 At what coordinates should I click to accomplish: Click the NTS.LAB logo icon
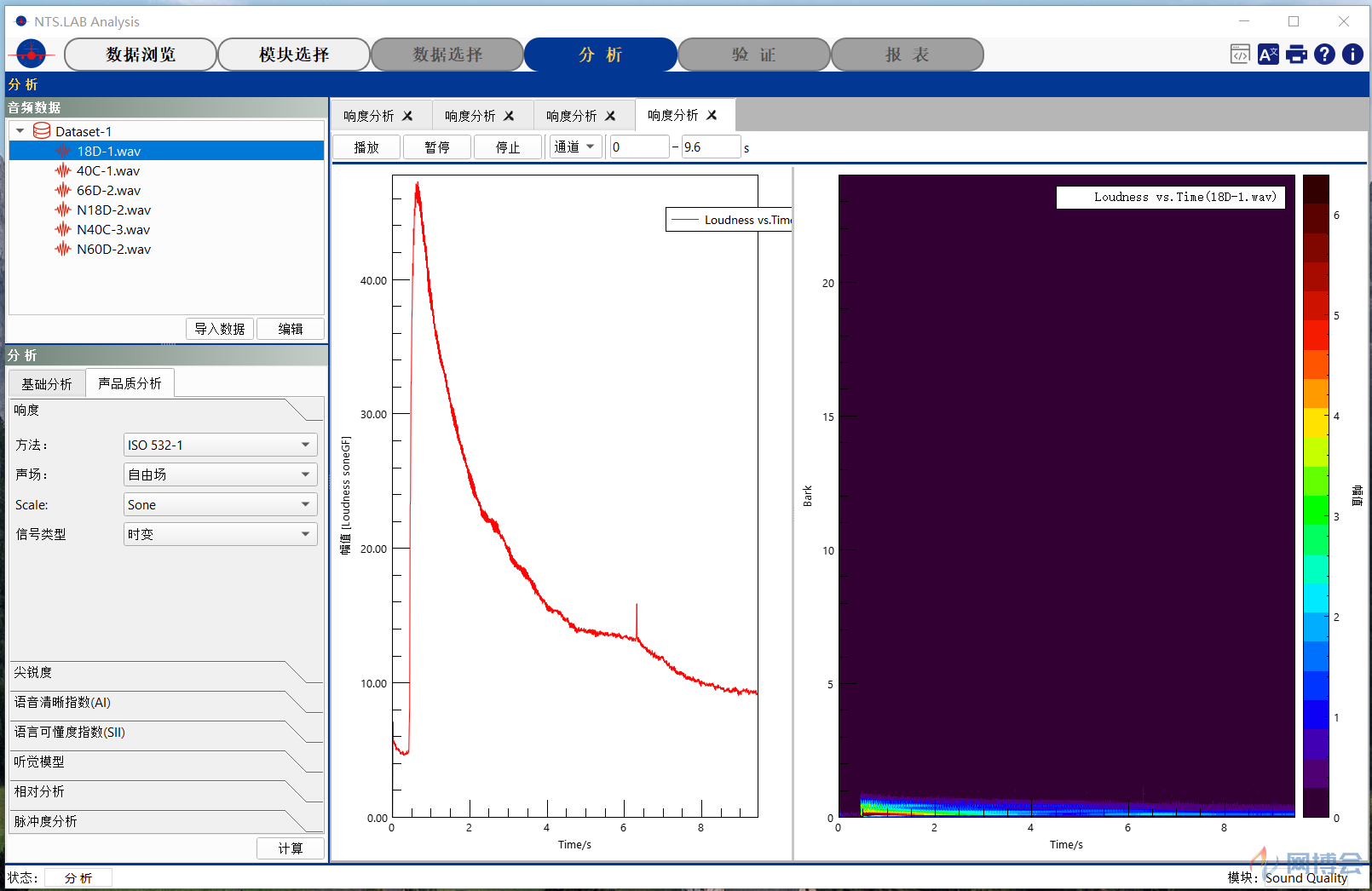pos(32,55)
